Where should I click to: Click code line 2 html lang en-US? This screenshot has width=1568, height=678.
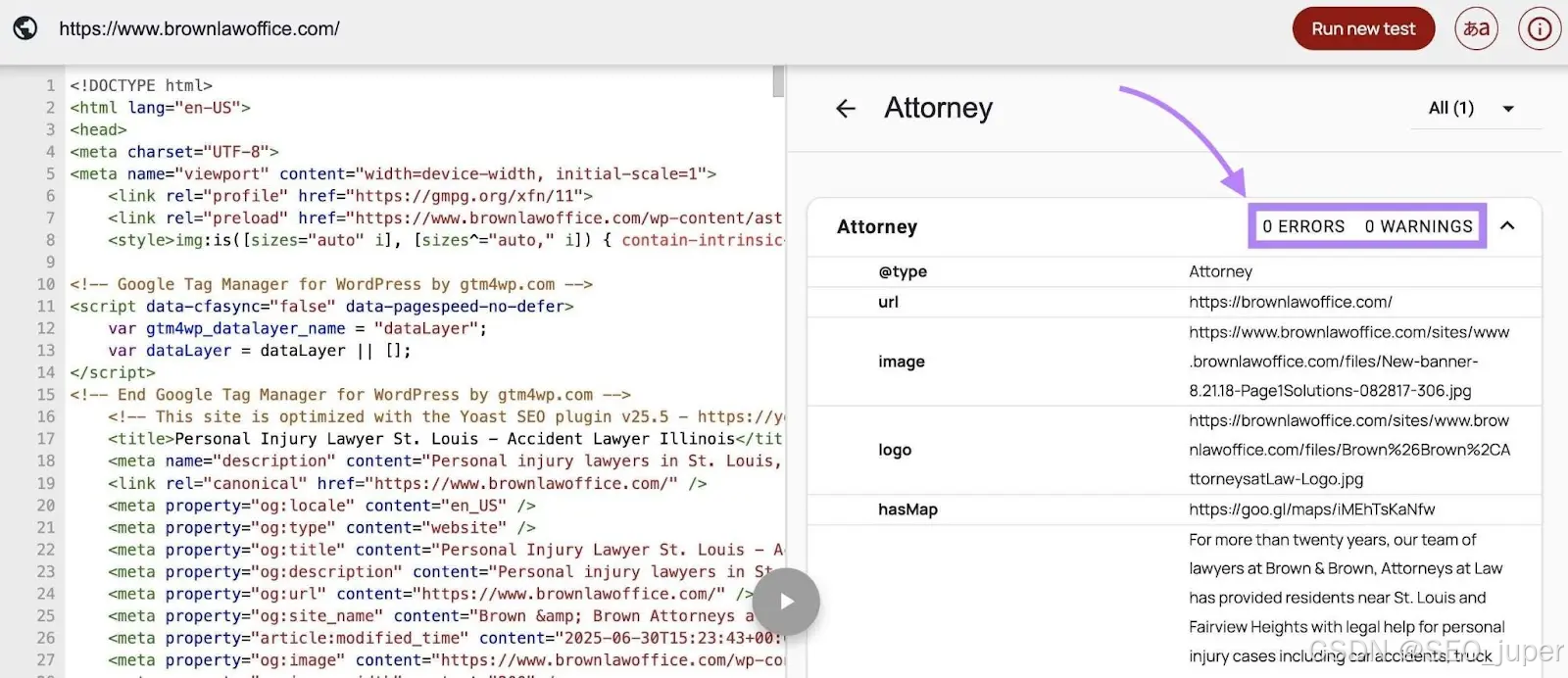[160, 108]
